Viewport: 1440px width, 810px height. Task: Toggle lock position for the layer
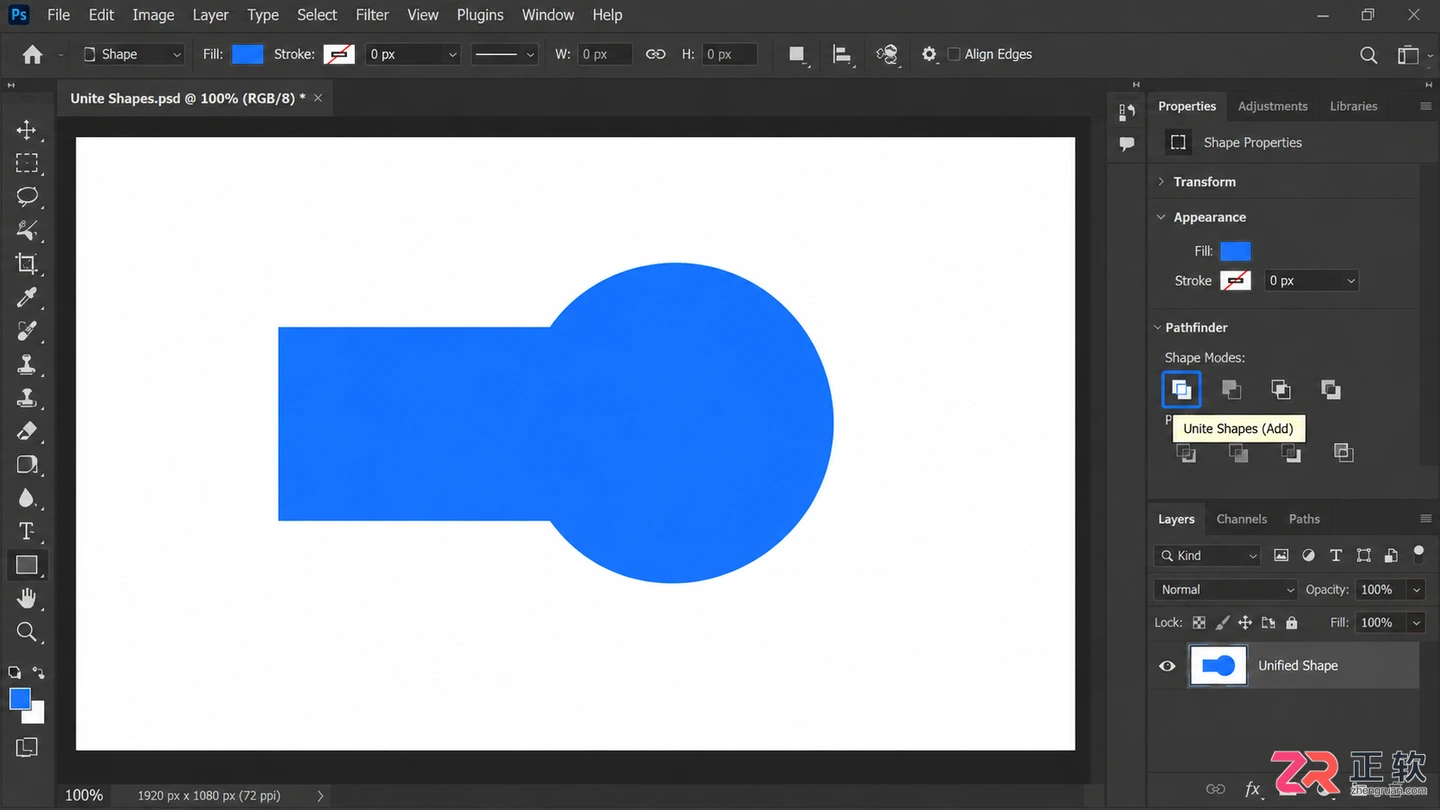pos(1245,623)
